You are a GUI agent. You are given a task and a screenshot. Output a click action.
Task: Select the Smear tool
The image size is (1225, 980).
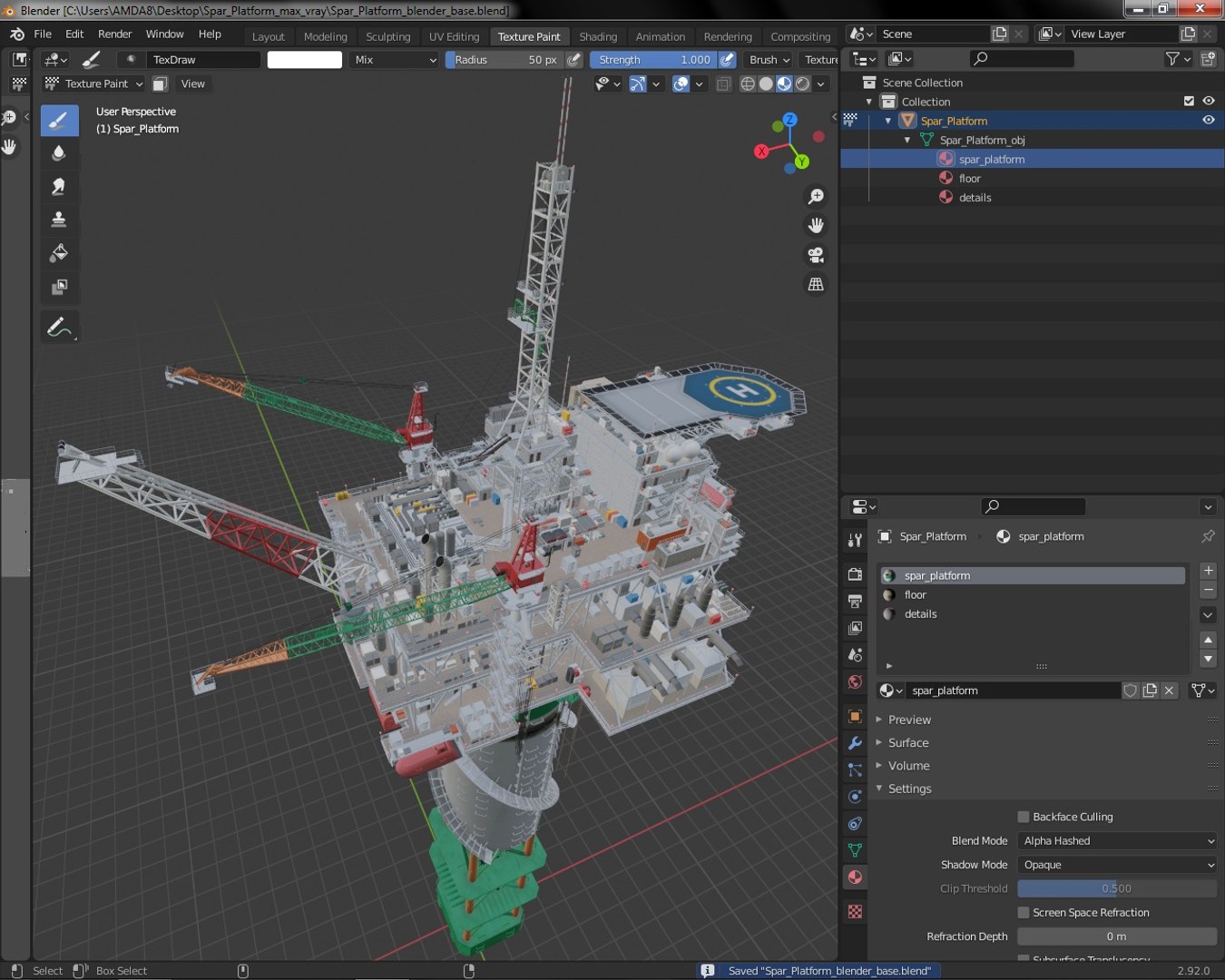(x=59, y=186)
